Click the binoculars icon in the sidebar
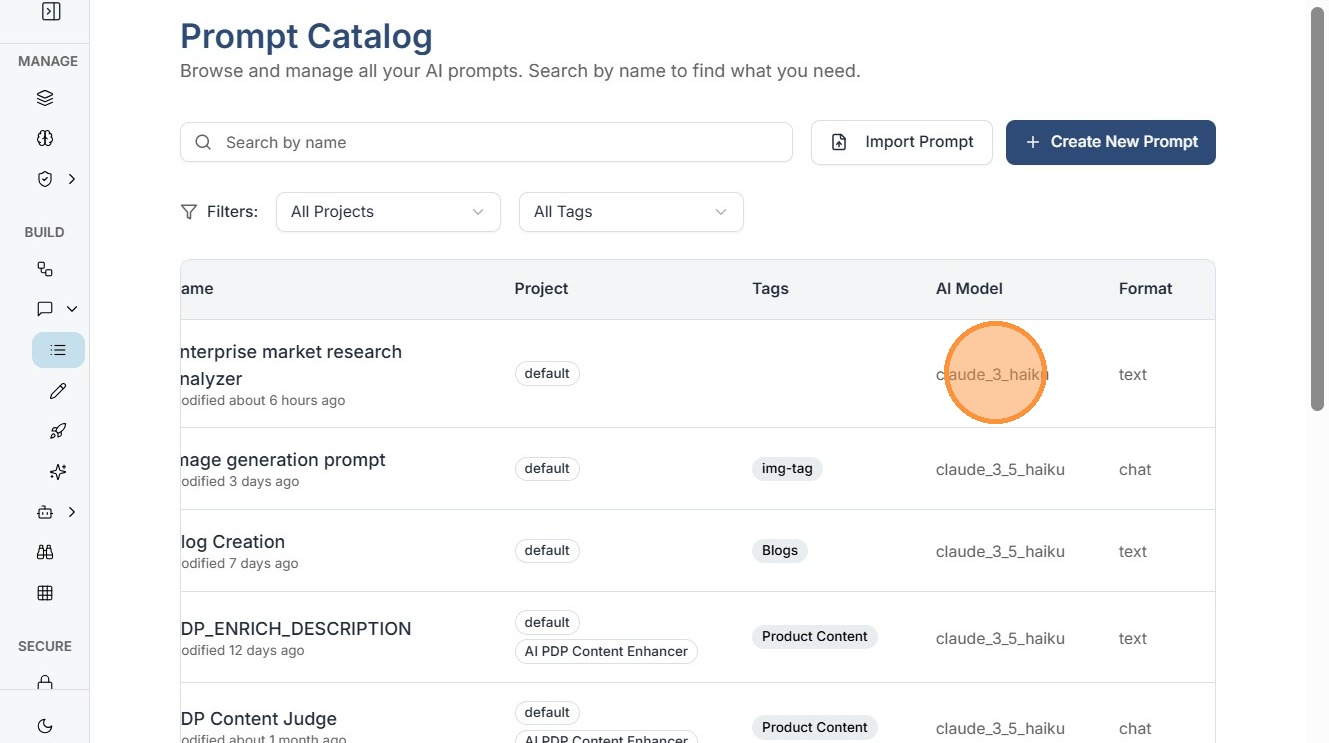Image resolution: width=1329 pixels, height=743 pixels. tap(45, 552)
